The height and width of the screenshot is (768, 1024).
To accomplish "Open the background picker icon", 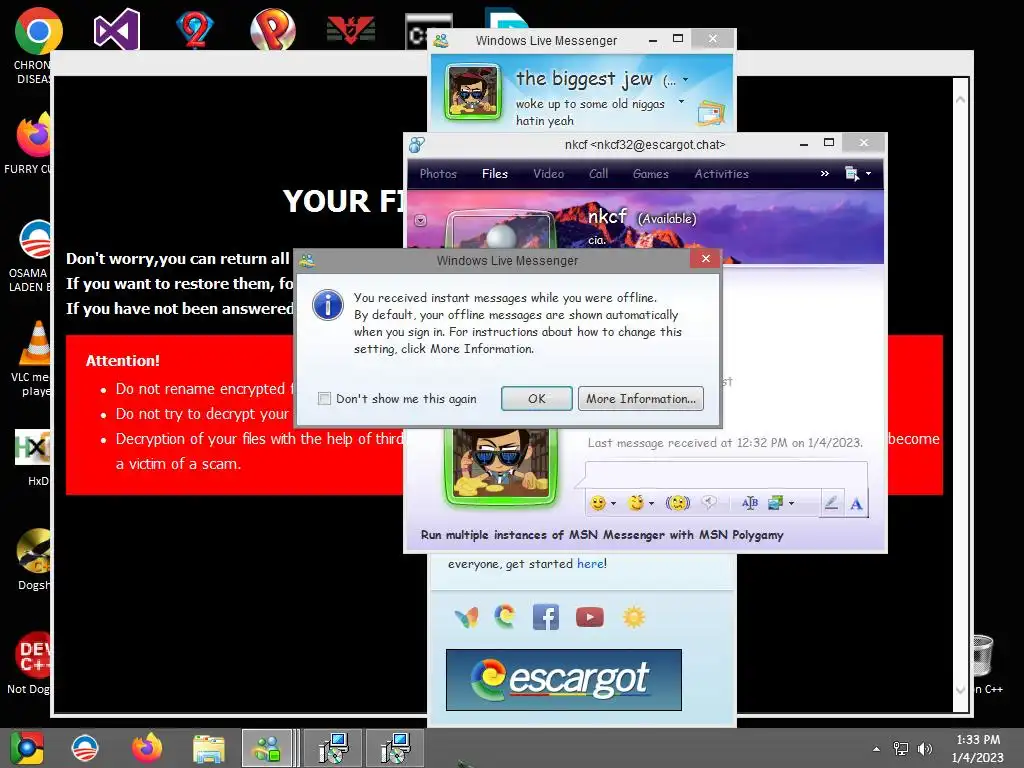I will coord(775,502).
